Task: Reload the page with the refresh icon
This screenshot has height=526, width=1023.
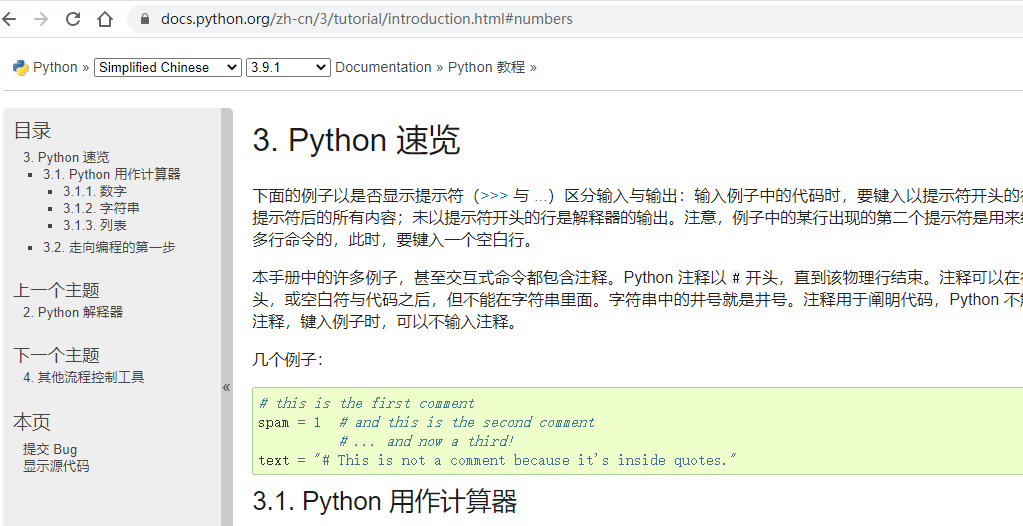Action: 72,19
